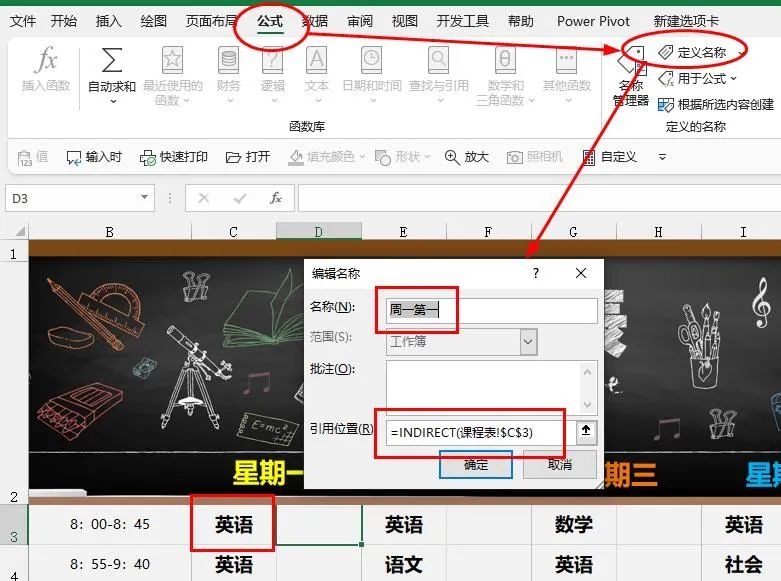Click the Zoom In magnifier icon
The height and width of the screenshot is (581, 781).
pyautogui.click(x=452, y=158)
